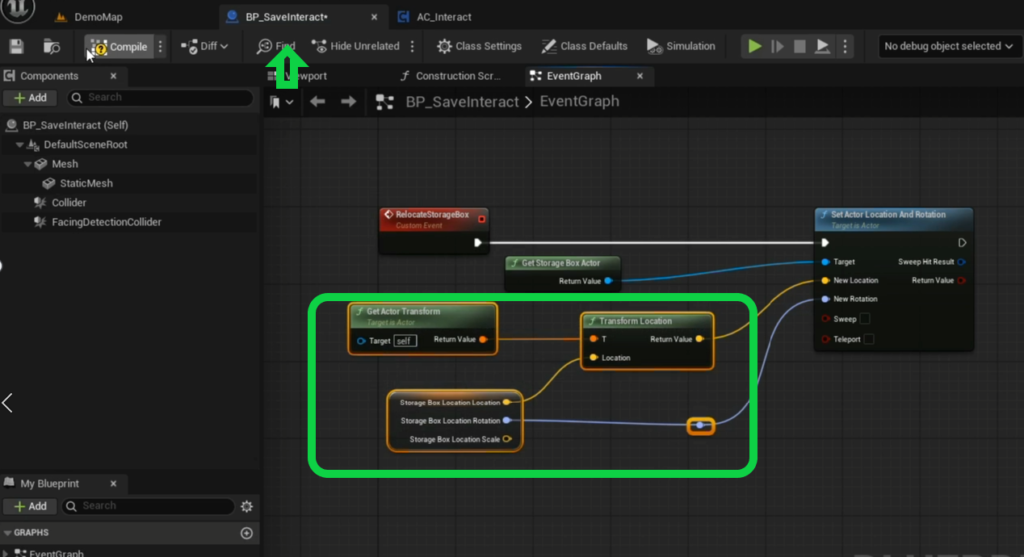Click the Save blueprint icon

16,46
